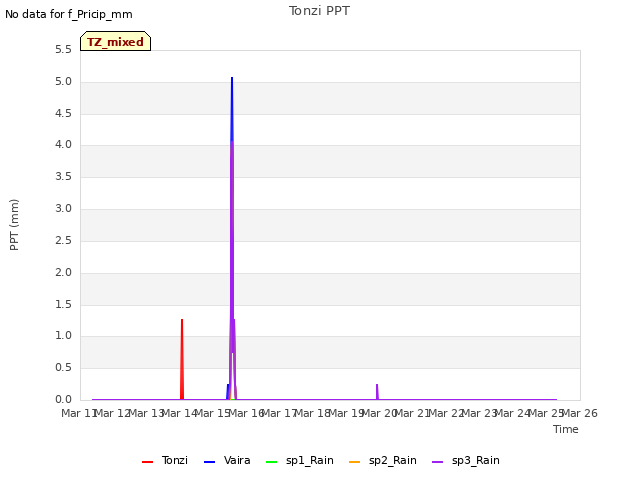Click the 'No data for f_Pricip_mm' message
This screenshot has height=480, width=640.
[69, 14]
